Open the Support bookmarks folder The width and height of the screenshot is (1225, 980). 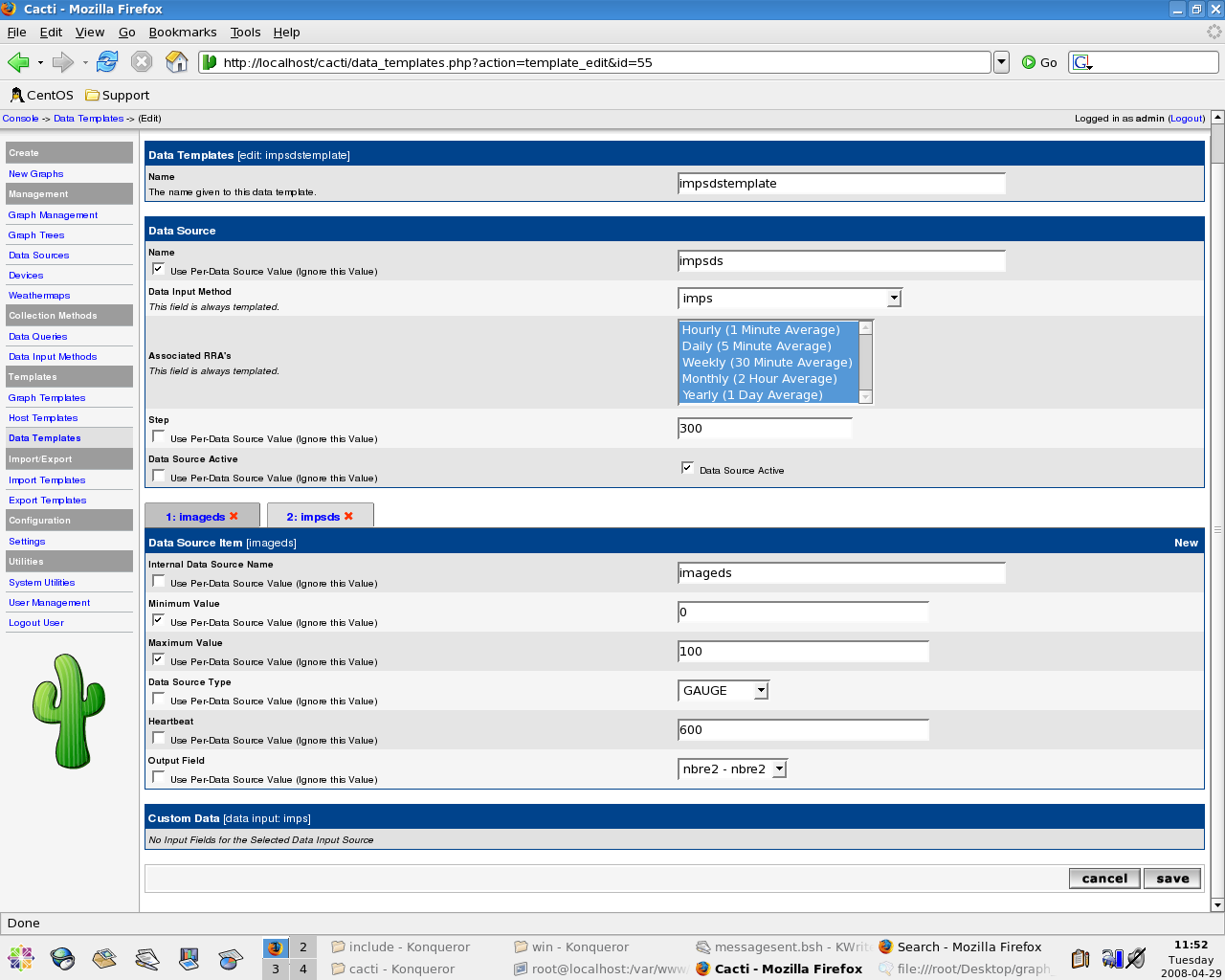(x=117, y=95)
